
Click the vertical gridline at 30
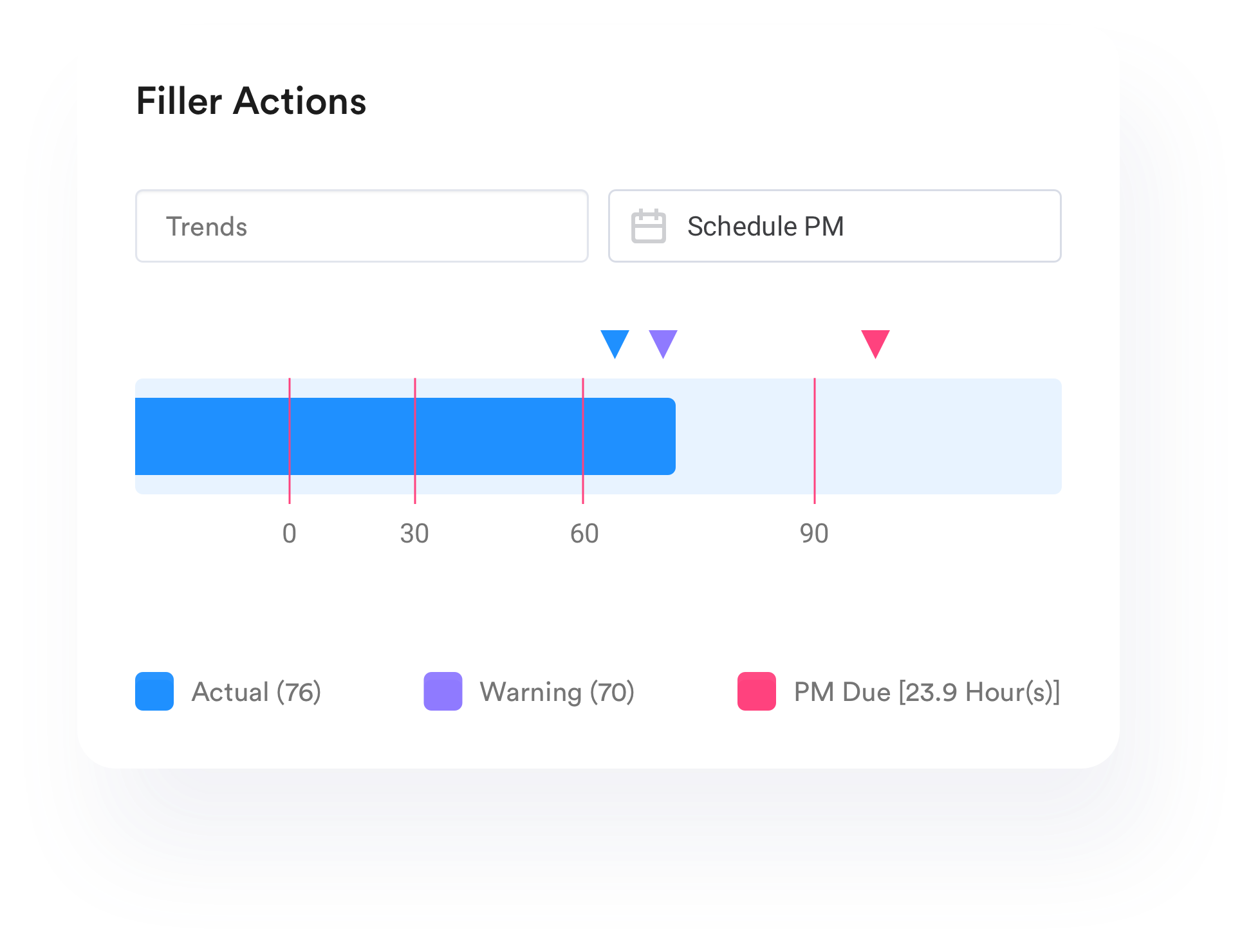415,441
